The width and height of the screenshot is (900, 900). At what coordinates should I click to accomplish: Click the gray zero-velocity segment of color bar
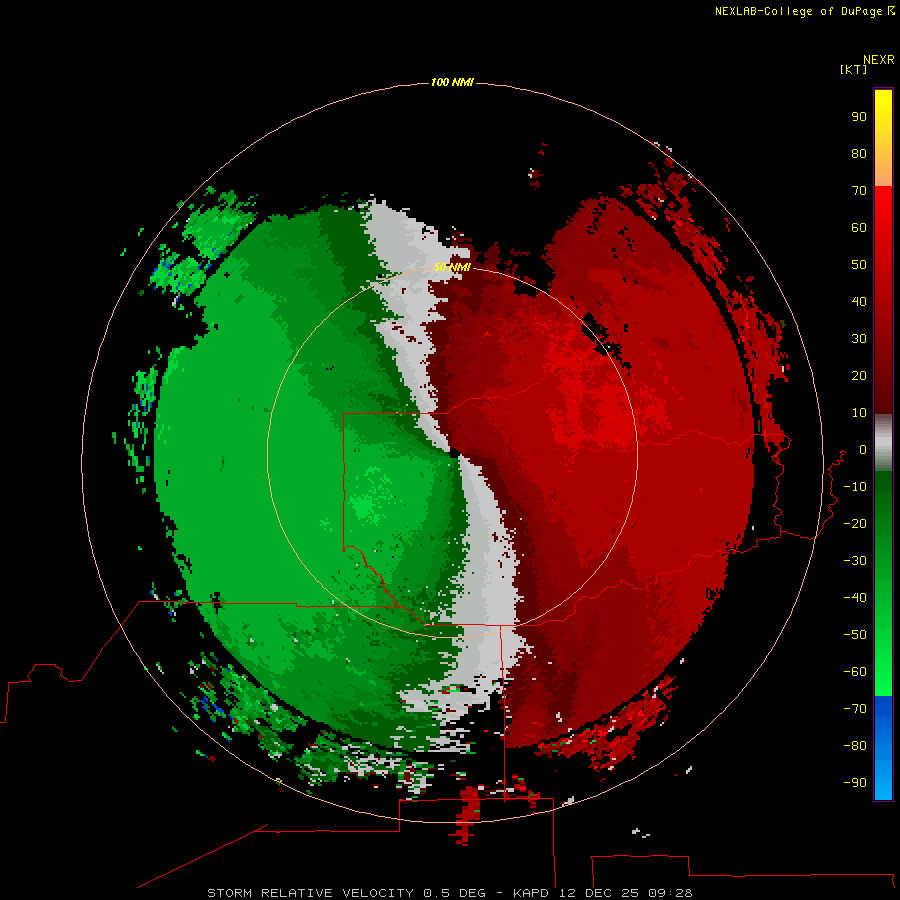[x=883, y=443]
